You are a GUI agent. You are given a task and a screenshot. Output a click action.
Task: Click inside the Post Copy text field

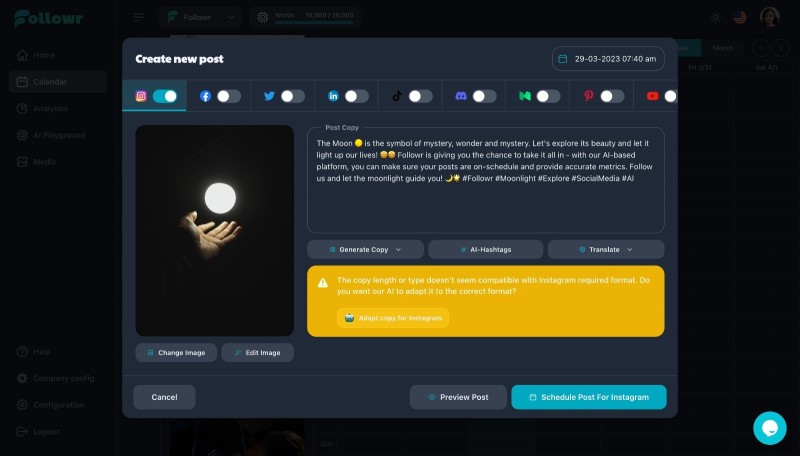486,180
